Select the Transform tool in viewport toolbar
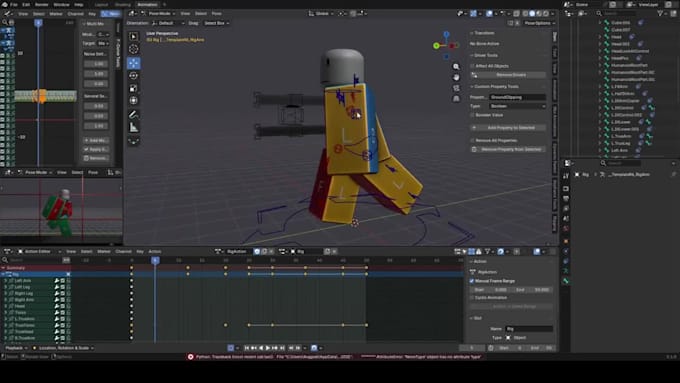This screenshot has width=680, height=383. coord(134,100)
